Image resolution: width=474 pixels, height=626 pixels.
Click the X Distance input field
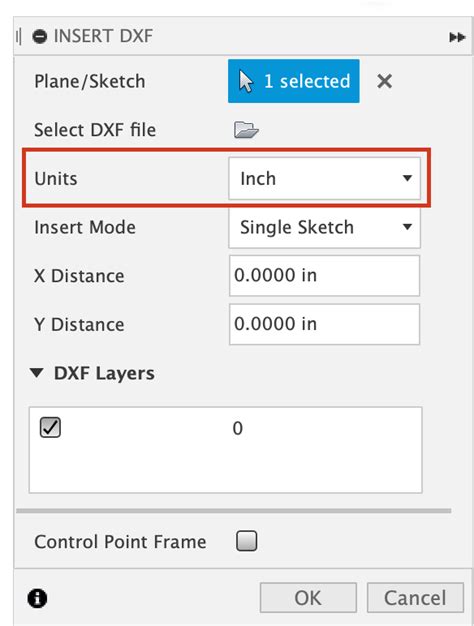click(x=324, y=276)
